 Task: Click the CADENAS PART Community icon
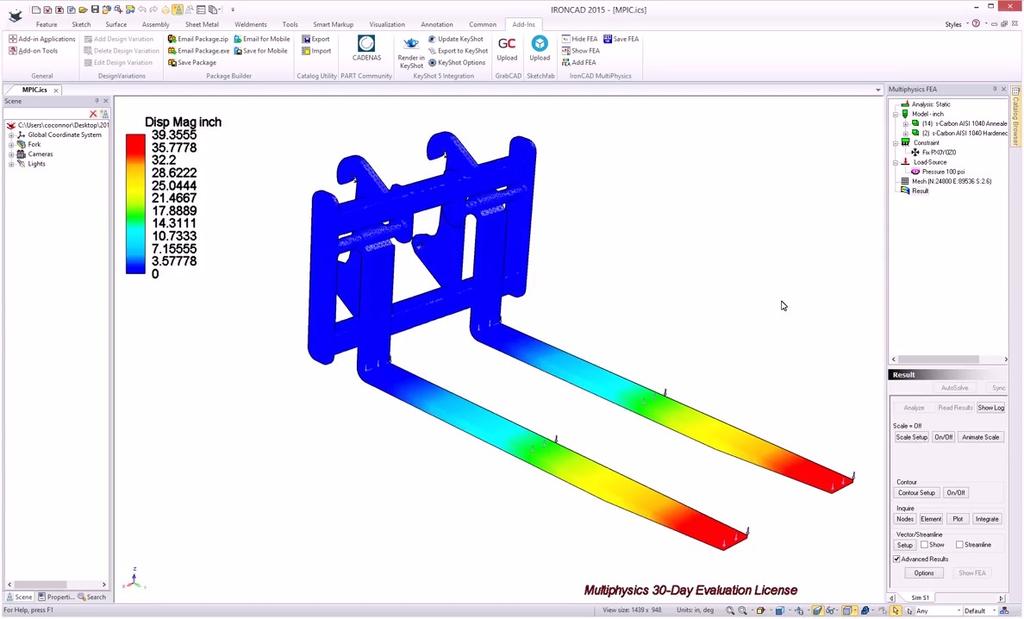(x=366, y=44)
